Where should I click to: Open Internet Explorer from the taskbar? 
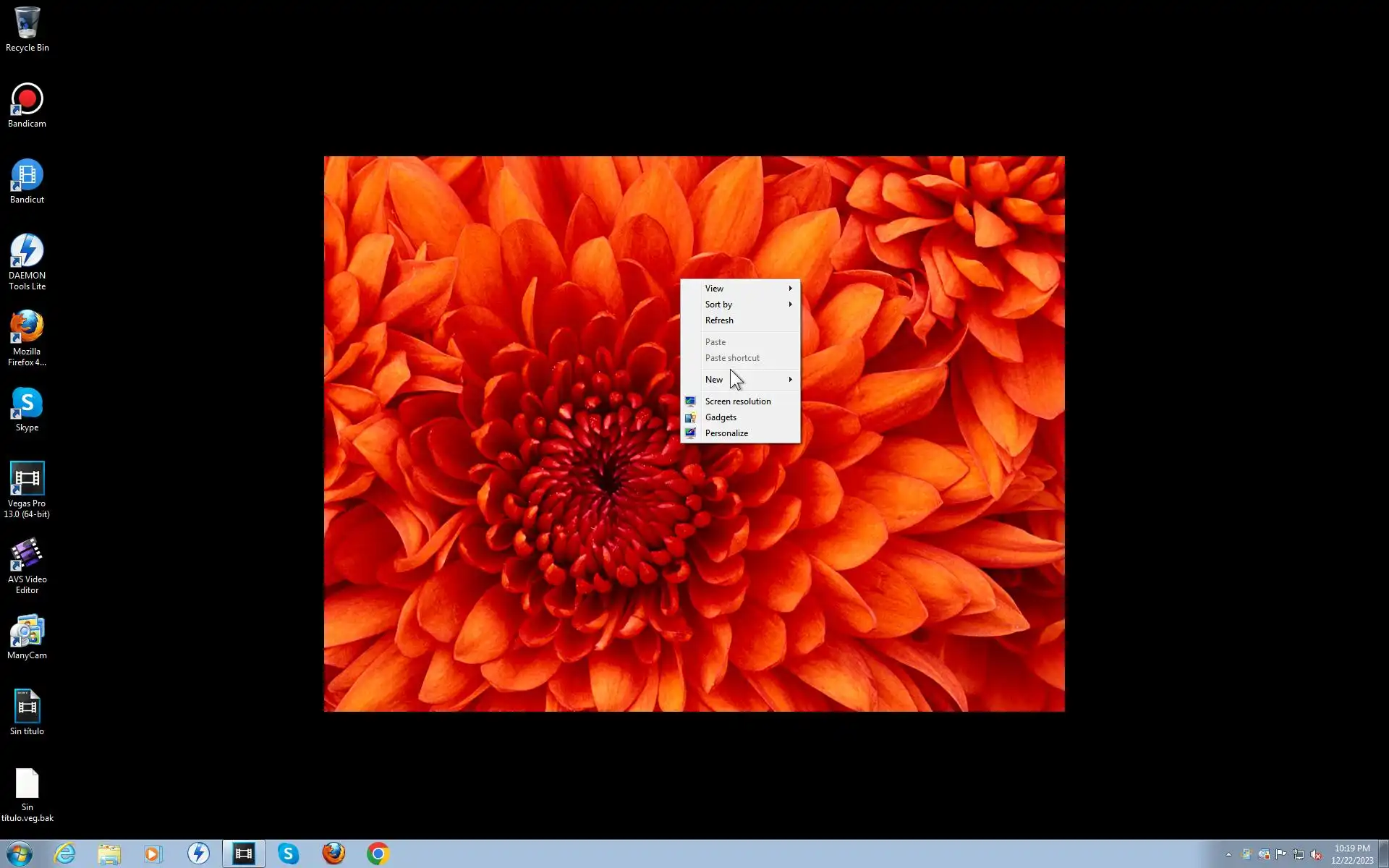pos(64,854)
